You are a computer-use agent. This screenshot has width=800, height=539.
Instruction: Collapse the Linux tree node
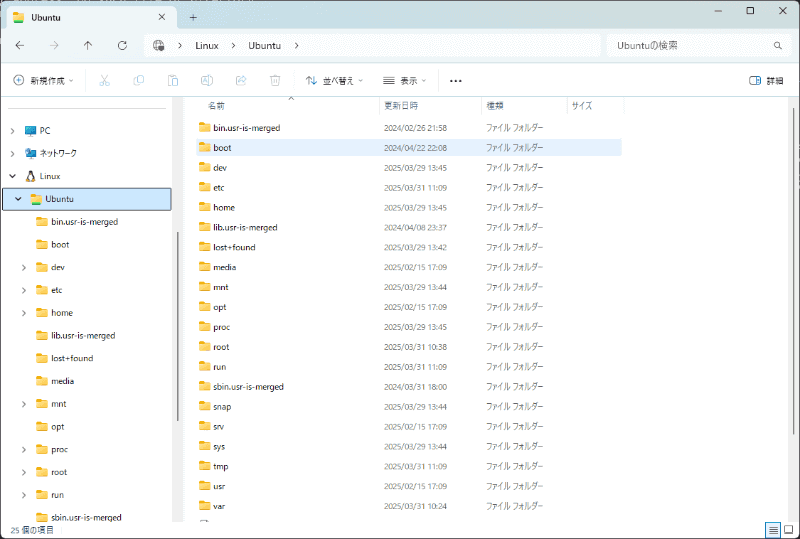[x=13, y=176]
